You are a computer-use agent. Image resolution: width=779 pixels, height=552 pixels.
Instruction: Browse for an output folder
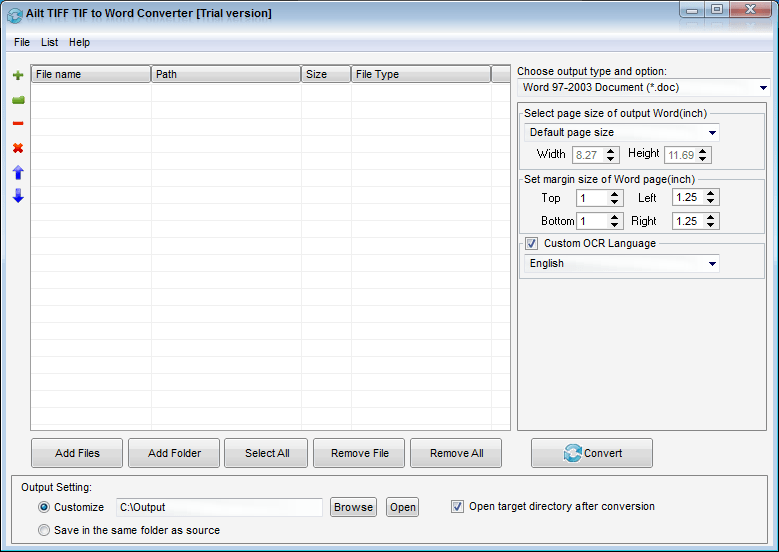pyautogui.click(x=353, y=507)
